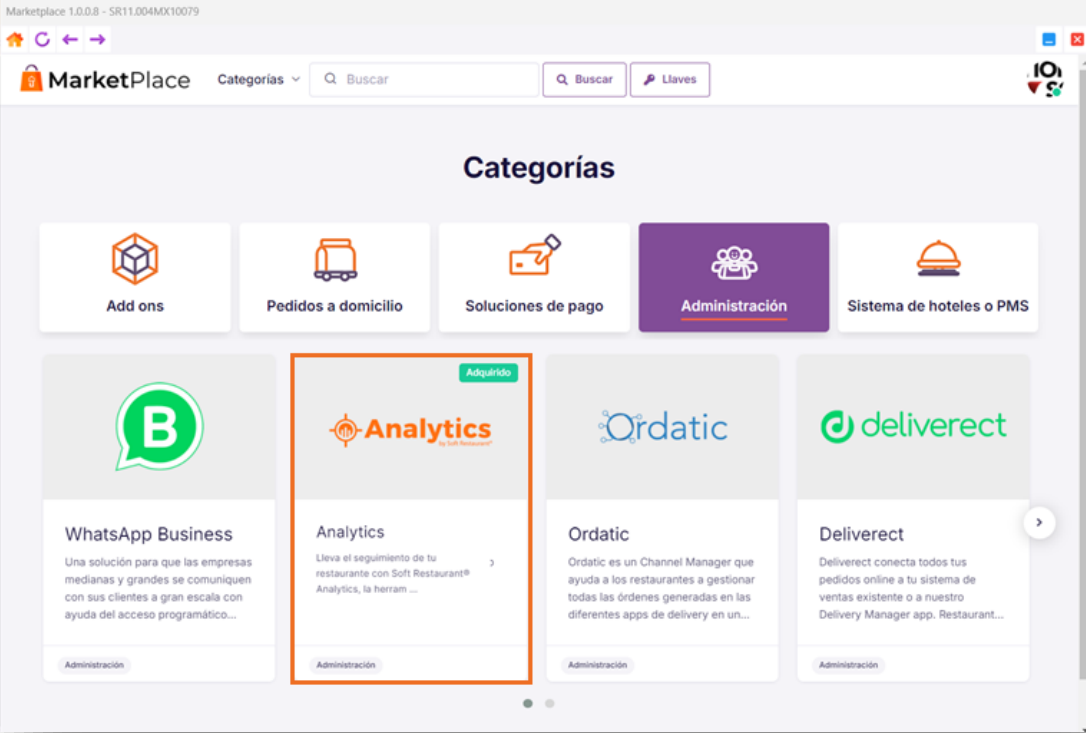Click the WhatsApp Business description text
Image resolution: width=1086 pixels, height=733 pixels.
[159, 588]
